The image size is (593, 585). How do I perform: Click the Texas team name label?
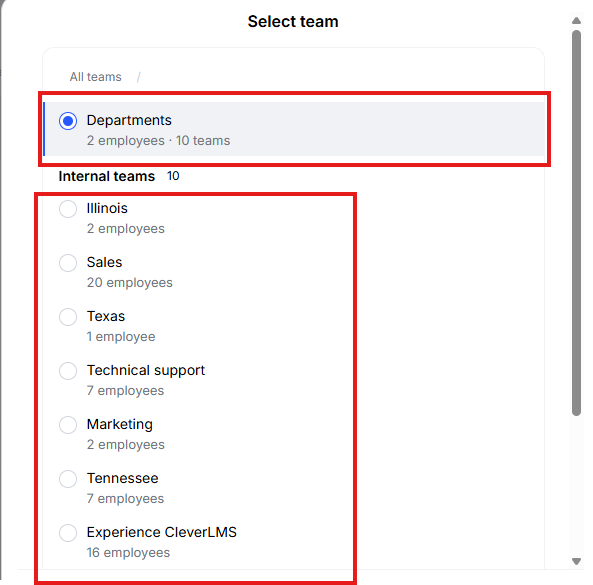pos(106,317)
